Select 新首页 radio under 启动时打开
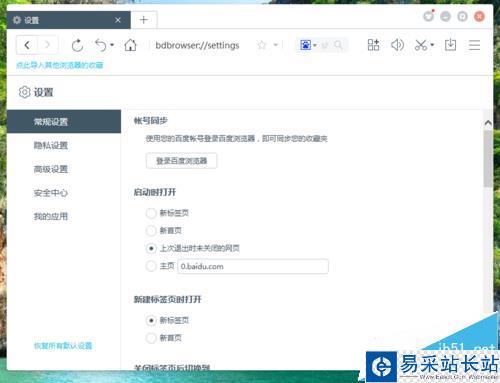This screenshot has height=383, width=500. click(x=151, y=230)
